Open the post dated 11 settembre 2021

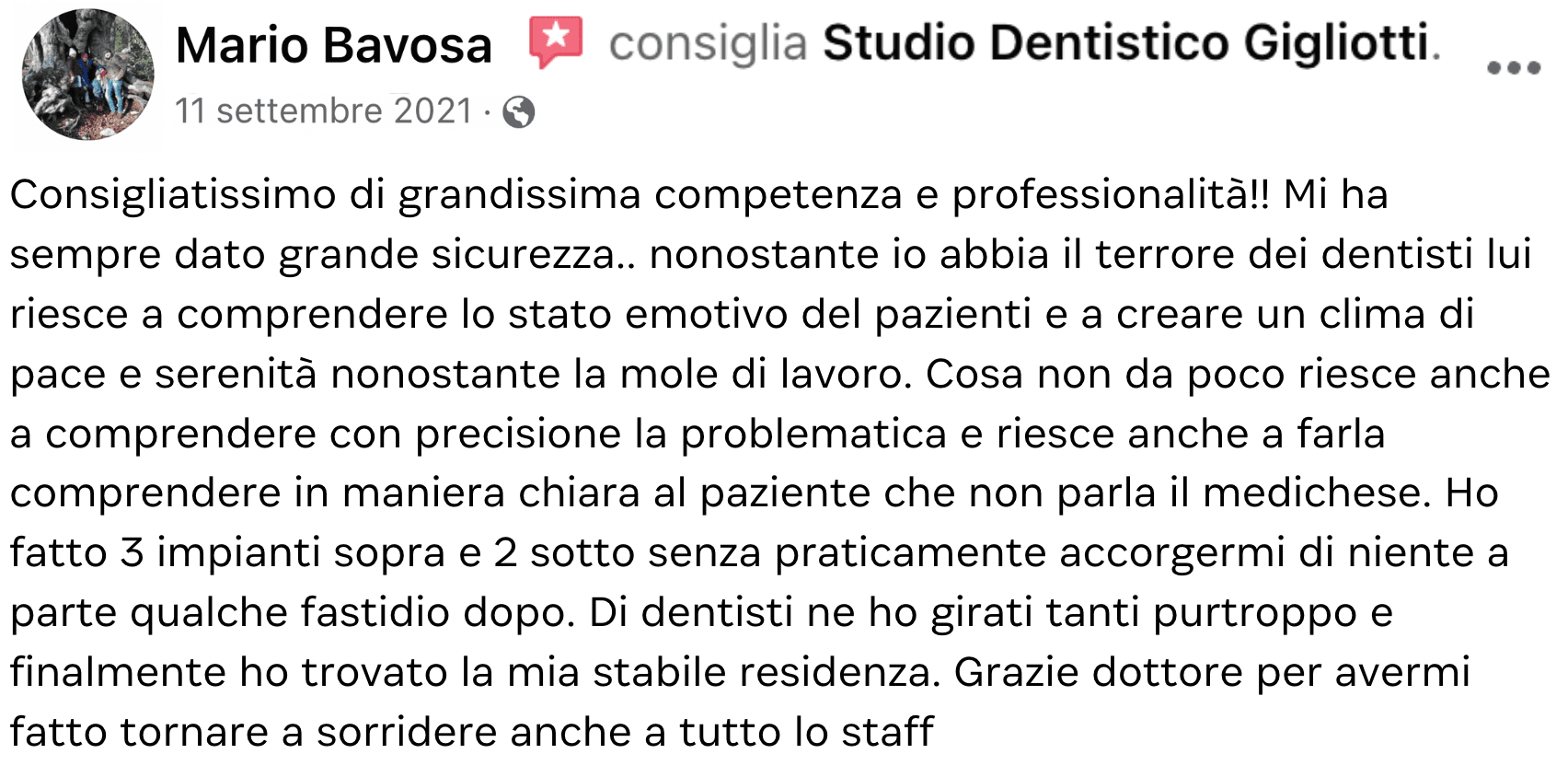point(323,111)
